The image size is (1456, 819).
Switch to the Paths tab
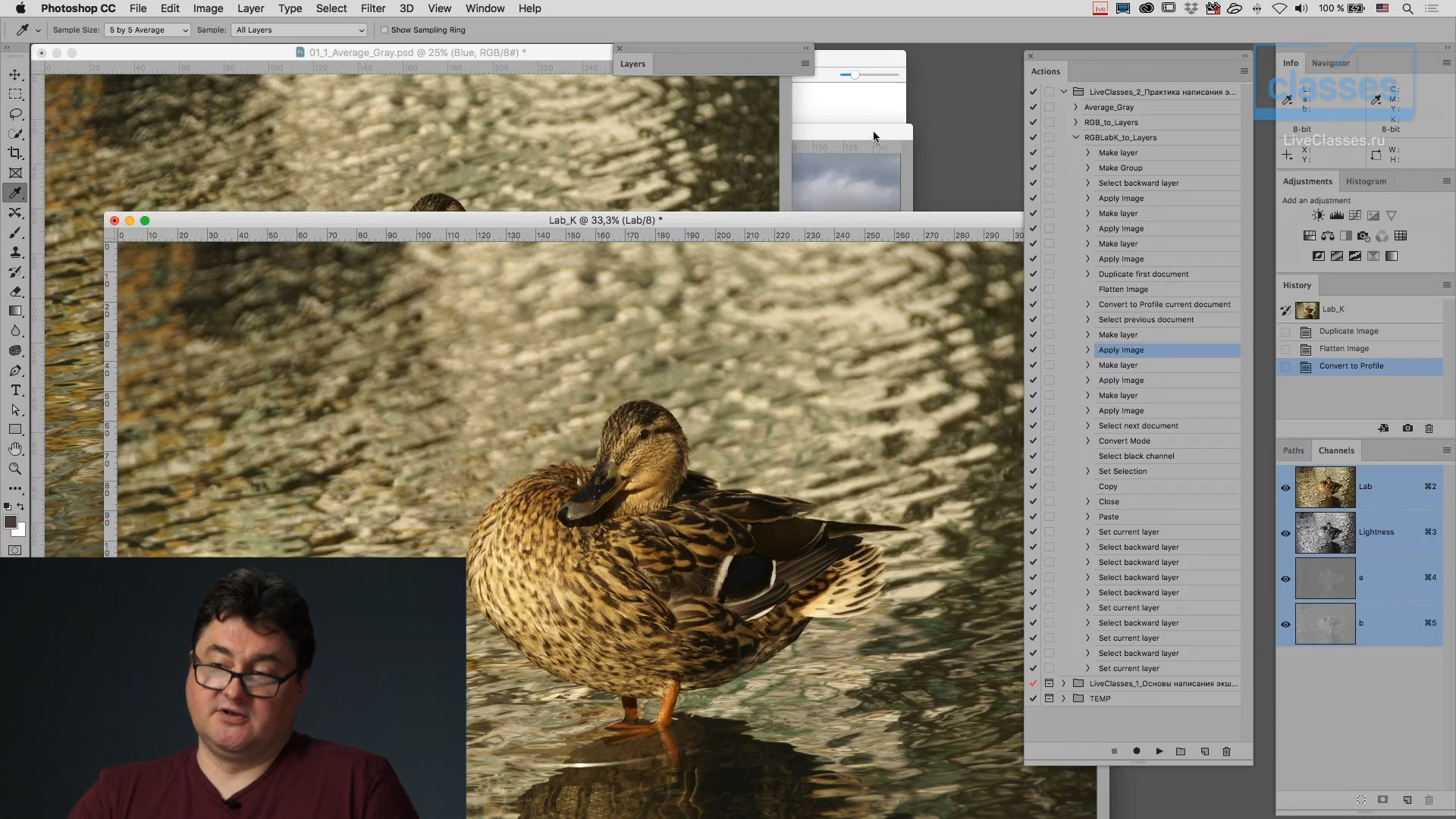coord(1293,450)
